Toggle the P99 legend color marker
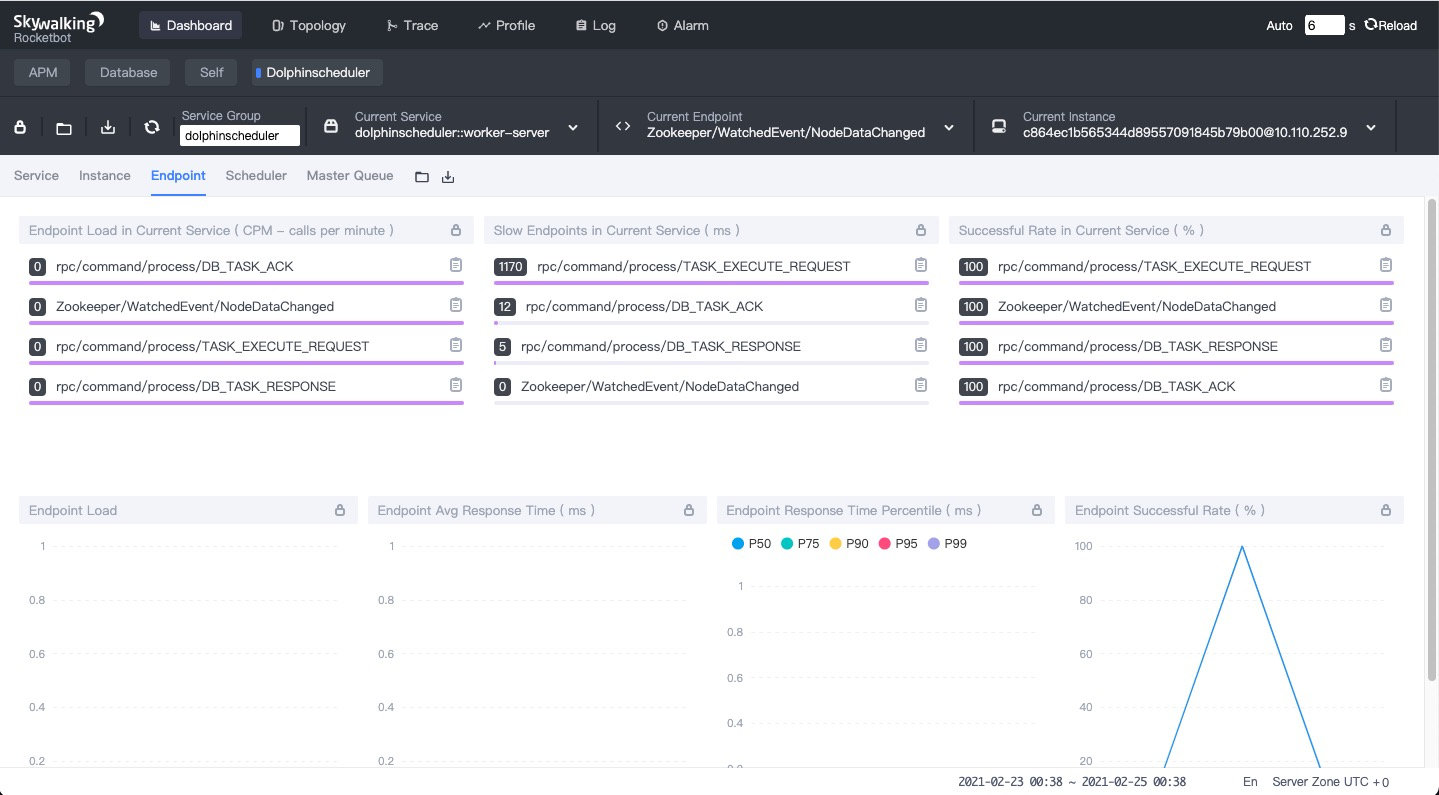This screenshot has width=1439, height=795. click(934, 544)
